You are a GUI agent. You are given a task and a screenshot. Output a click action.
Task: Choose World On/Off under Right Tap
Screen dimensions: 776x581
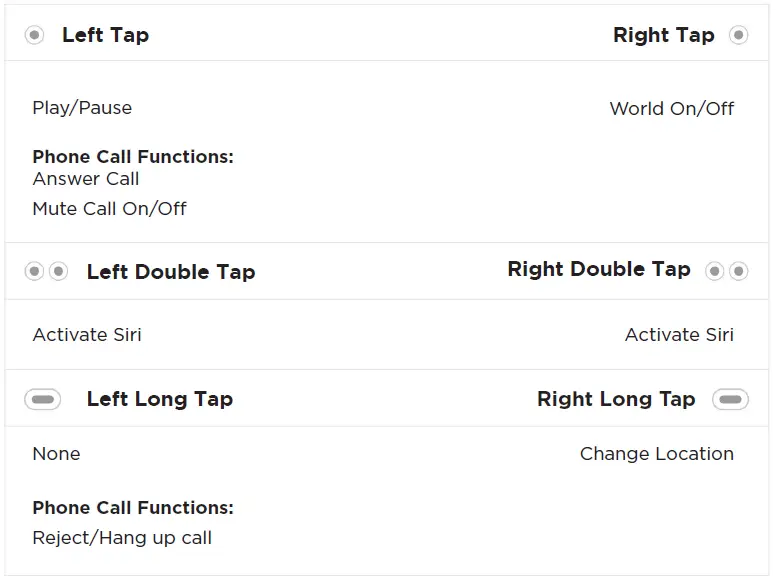[672, 109]
